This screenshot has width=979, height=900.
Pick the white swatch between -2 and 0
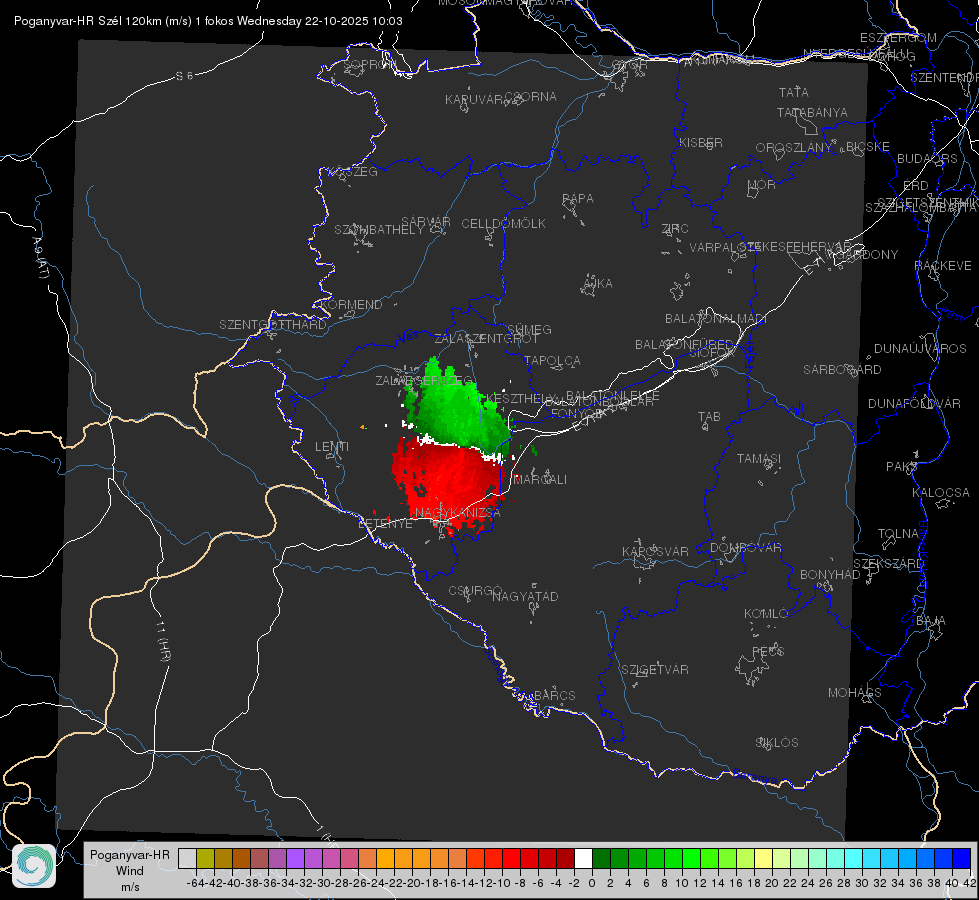(583, 858)
